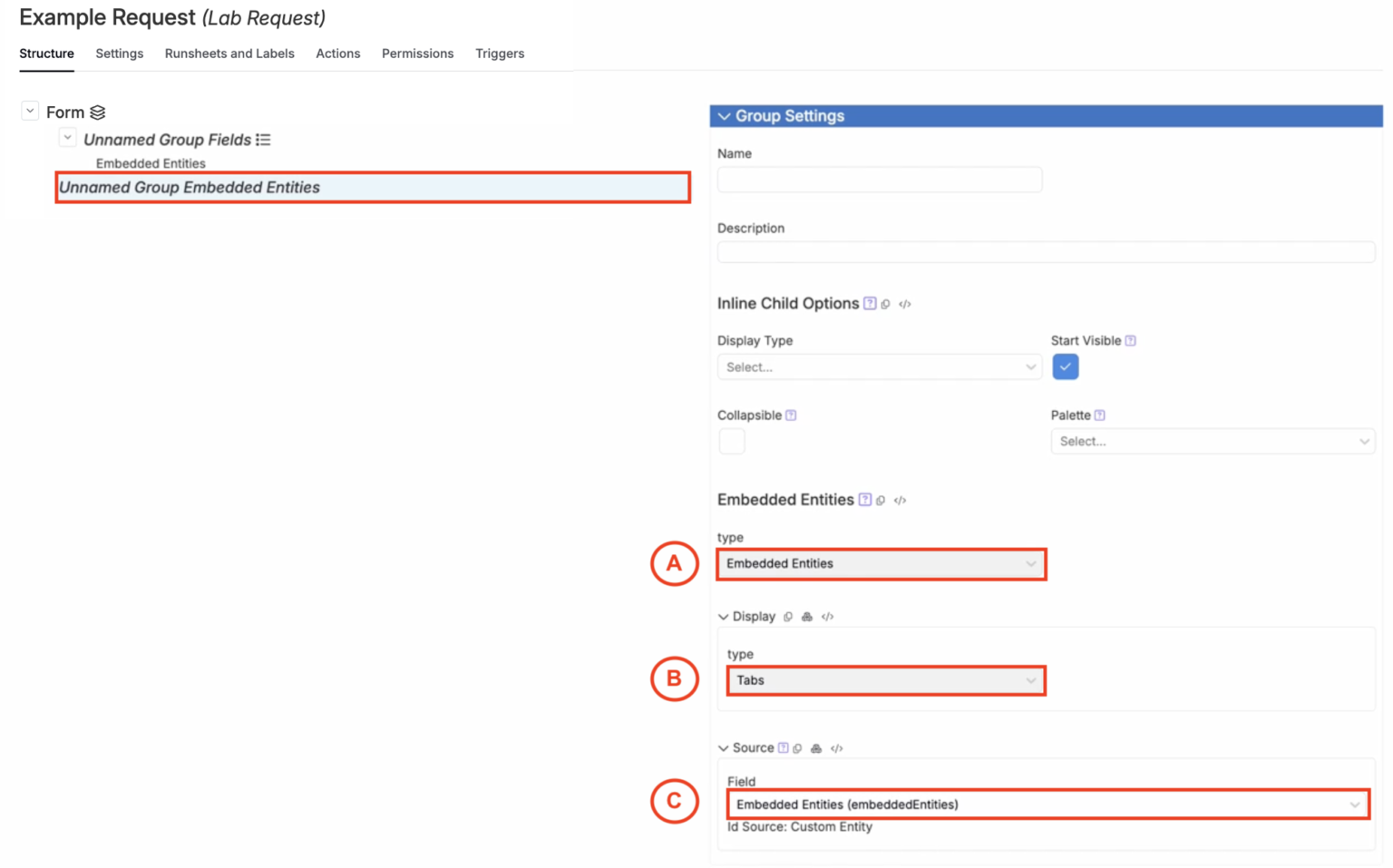This screenshot has width=1393, height=868.
Task: Open the Embedded Entities type dropdown
Action: (881, 564)
